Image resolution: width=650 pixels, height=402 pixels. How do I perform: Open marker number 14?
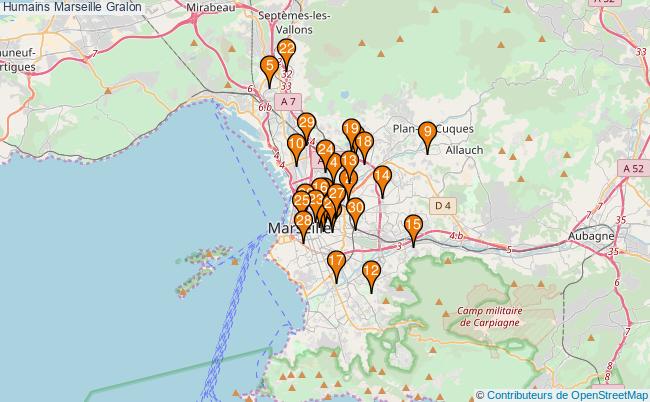(x=382, y=178)
